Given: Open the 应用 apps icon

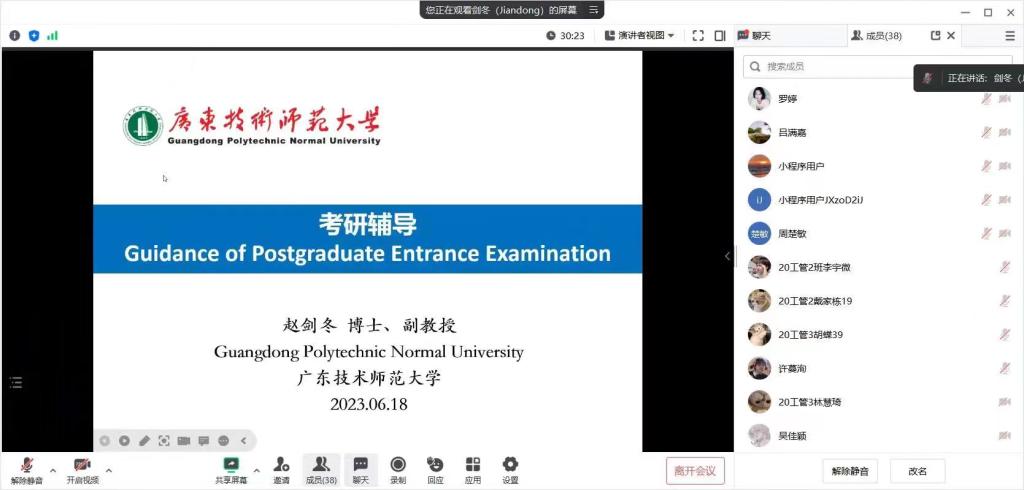Looking at the screenshot, I should [x=473, y=469].
